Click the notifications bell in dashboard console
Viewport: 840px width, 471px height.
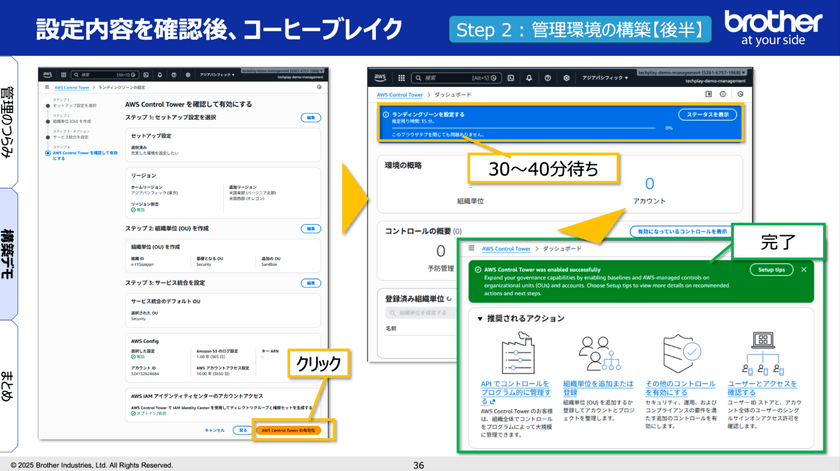(x=529, y=77)
